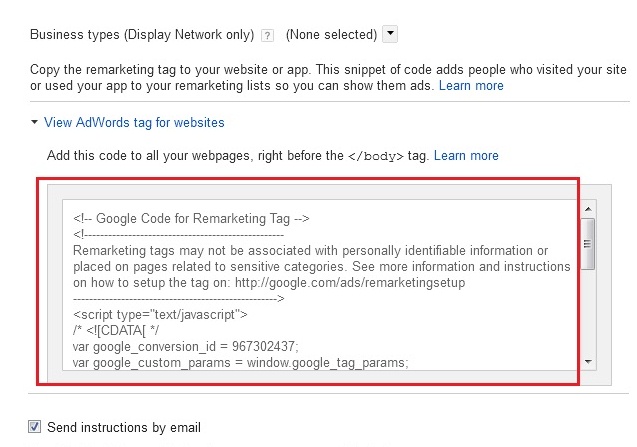Click the code box scroll-down arrow
This screenshot has width=637, height=447.
point(588,361)
